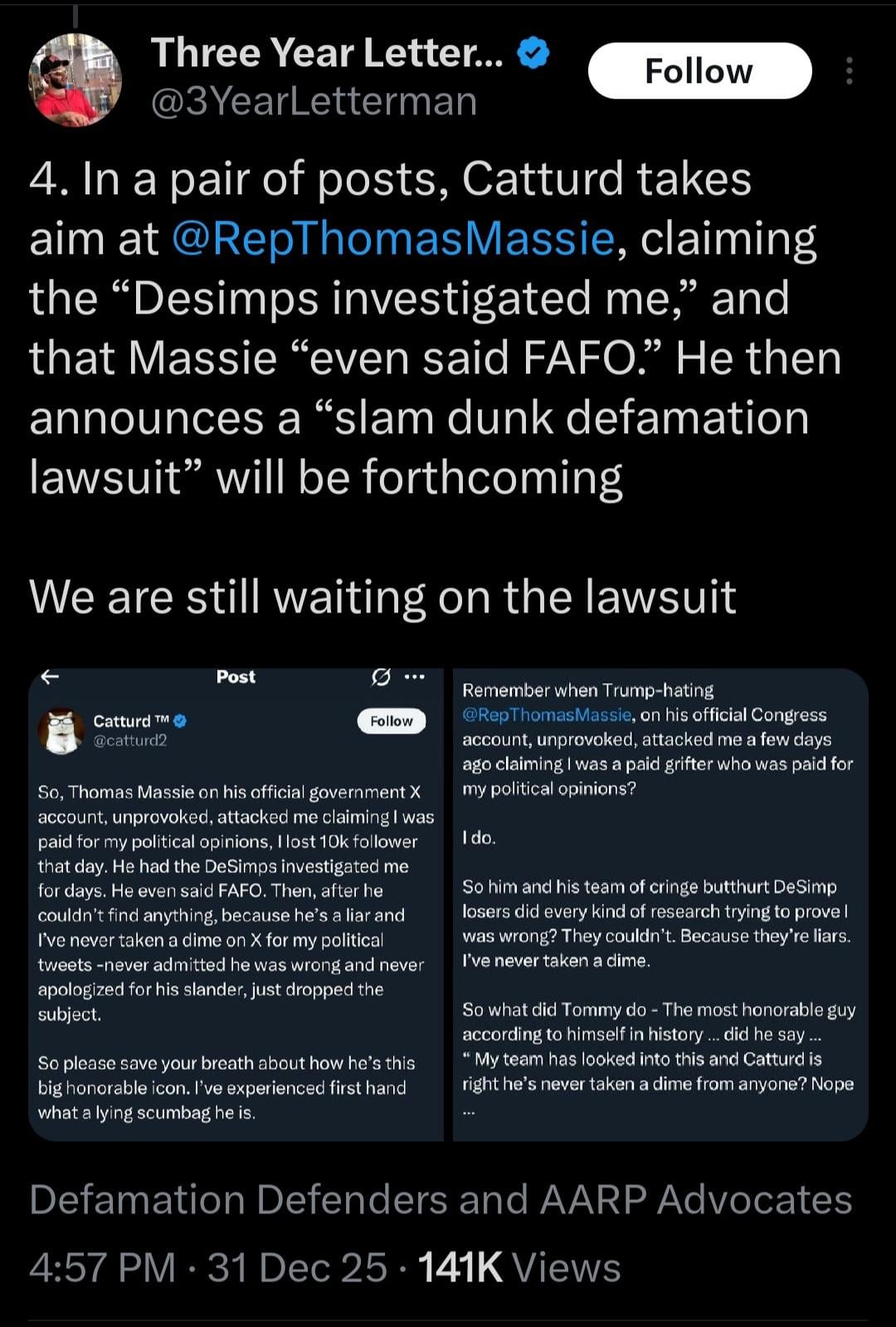Viewport: 896px width, 1327px height.
Task: Click the circle-slash icon in the embedded post header
Action: coord(380,677)
